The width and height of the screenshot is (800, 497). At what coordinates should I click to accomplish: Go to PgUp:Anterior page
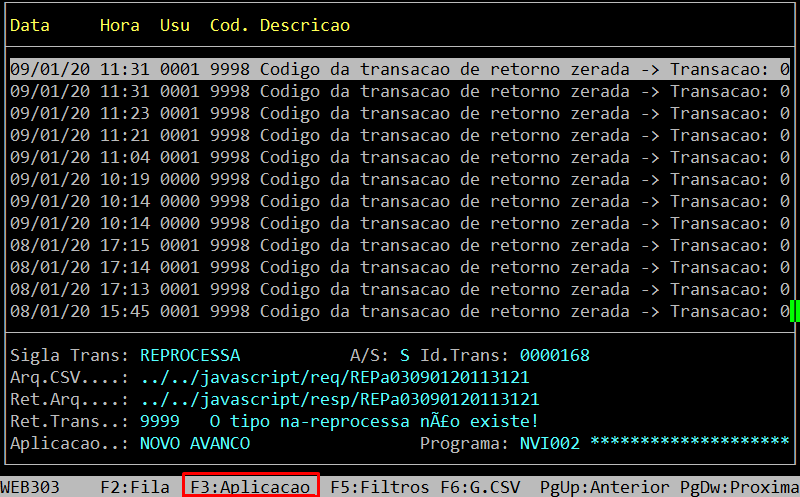click(605, 486)
